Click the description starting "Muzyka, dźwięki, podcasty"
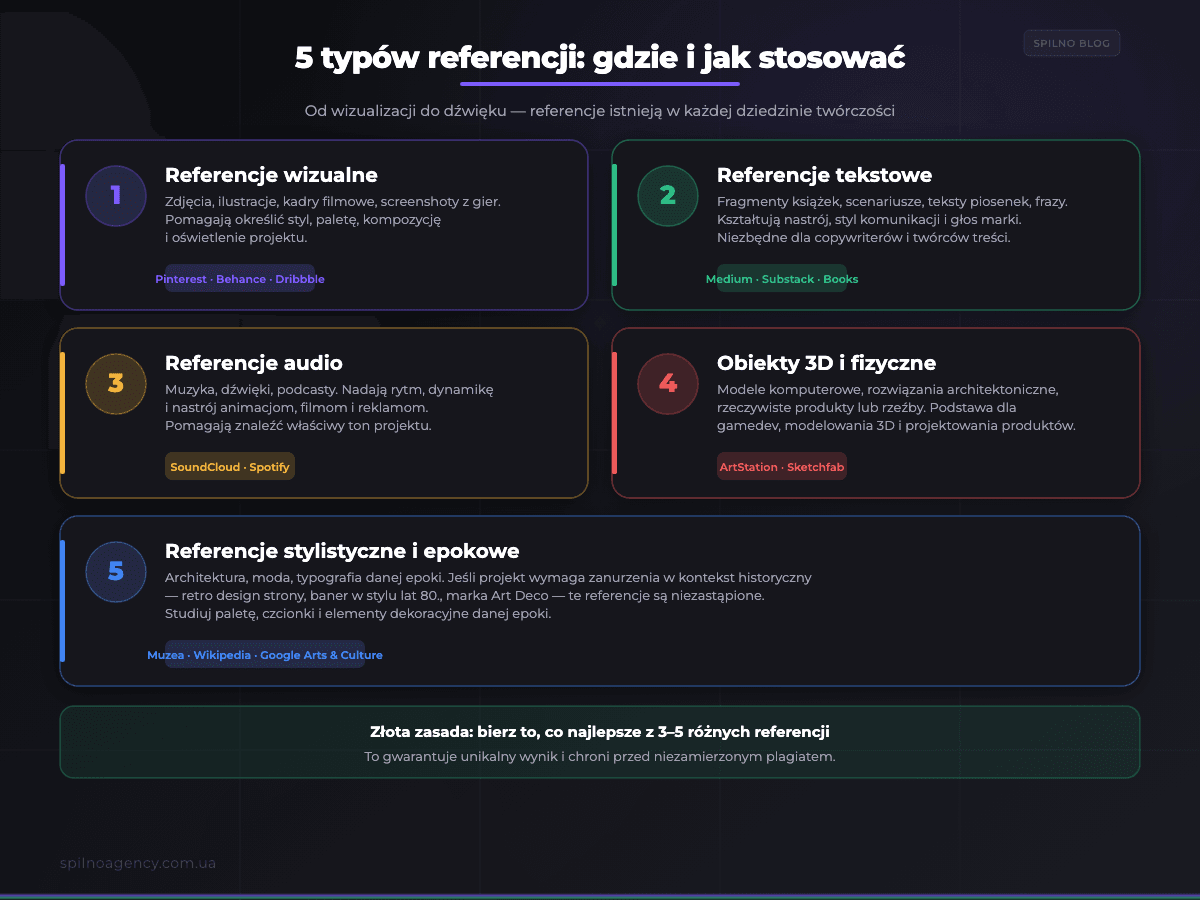 coord(329,408)
